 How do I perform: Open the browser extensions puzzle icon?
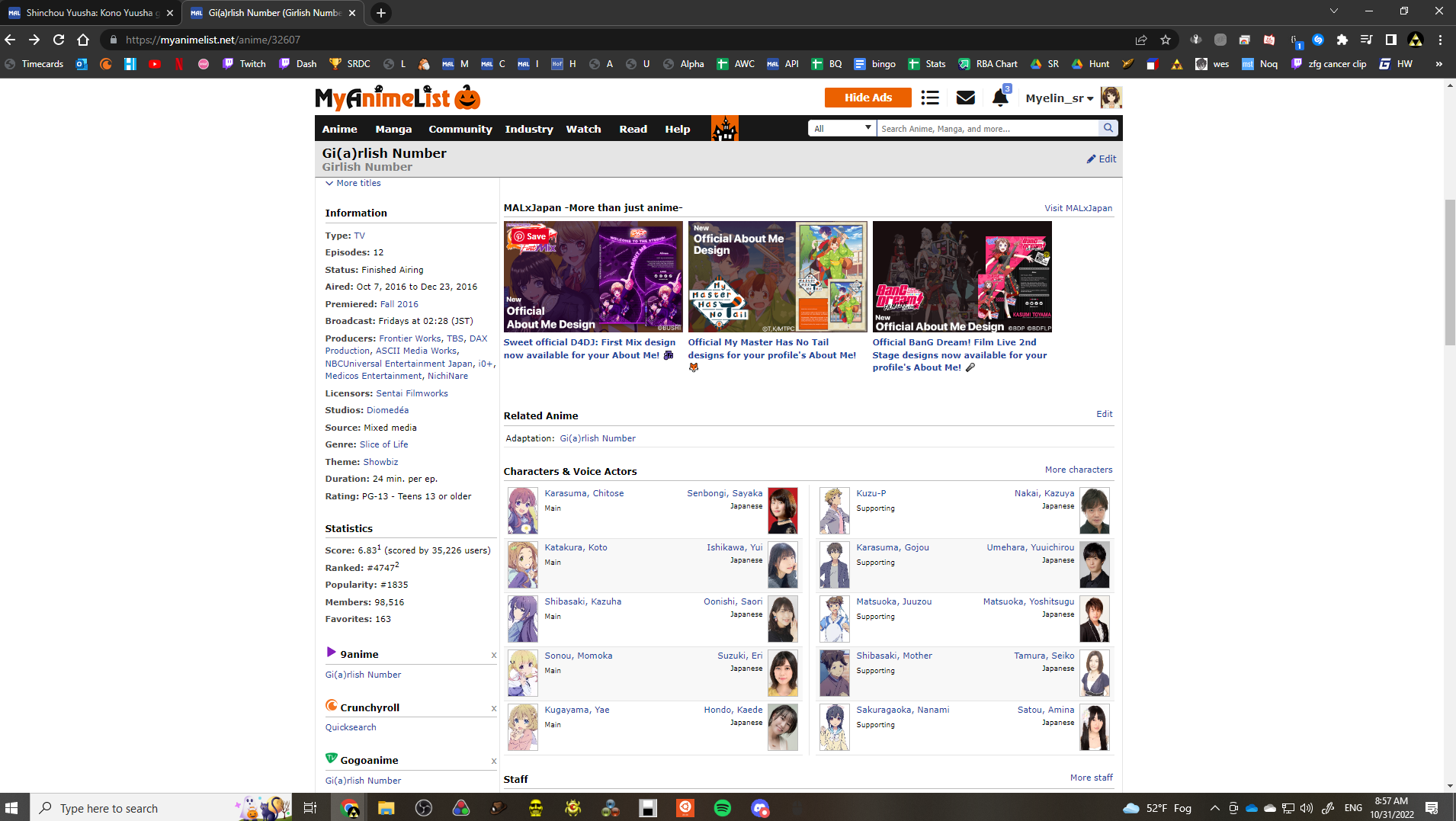(1342, 40)
